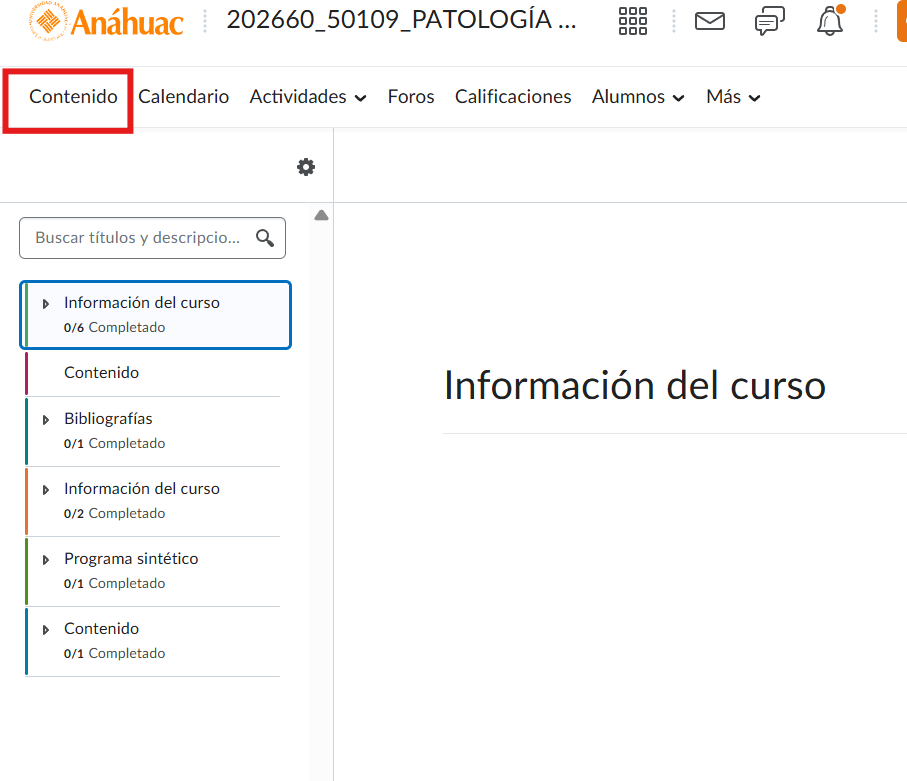The width and height of the screenshot is (907, 781).
Task: Open the Calendario tab
Action: 183,97
